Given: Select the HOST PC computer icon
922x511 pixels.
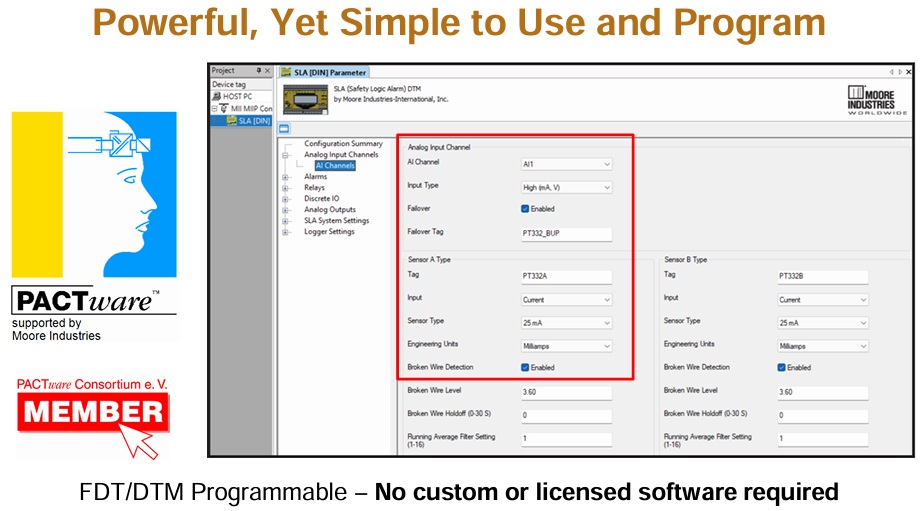Looking at the screenshot, I should coord(216,96).
